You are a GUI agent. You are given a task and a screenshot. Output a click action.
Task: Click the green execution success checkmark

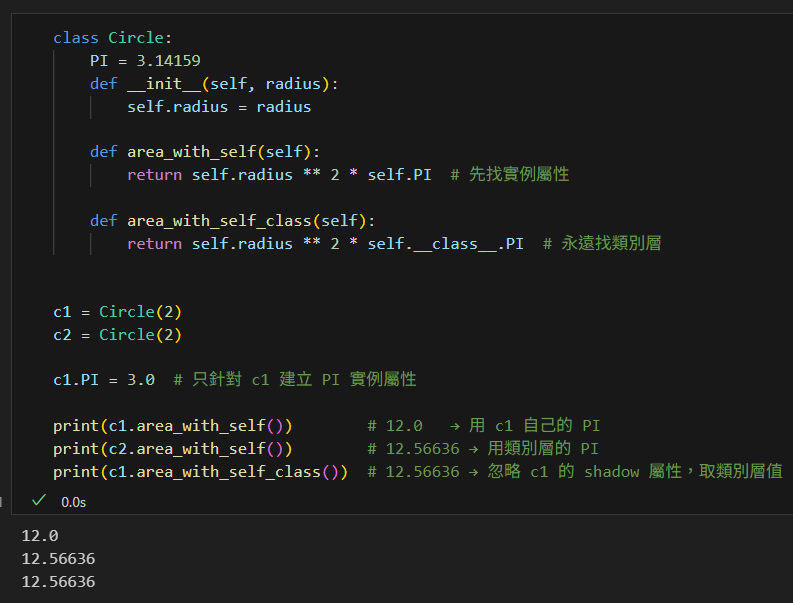pyautogui.click(x=38, y=501)
